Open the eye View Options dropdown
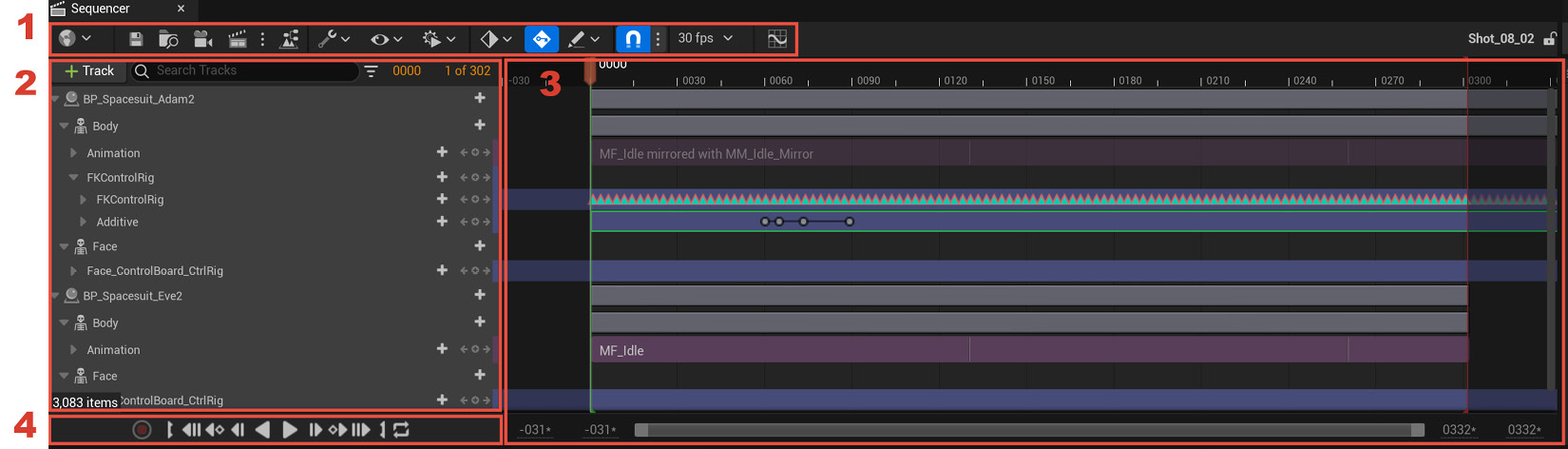Viewport: 1568px width, 449px height. click(386, 39)
